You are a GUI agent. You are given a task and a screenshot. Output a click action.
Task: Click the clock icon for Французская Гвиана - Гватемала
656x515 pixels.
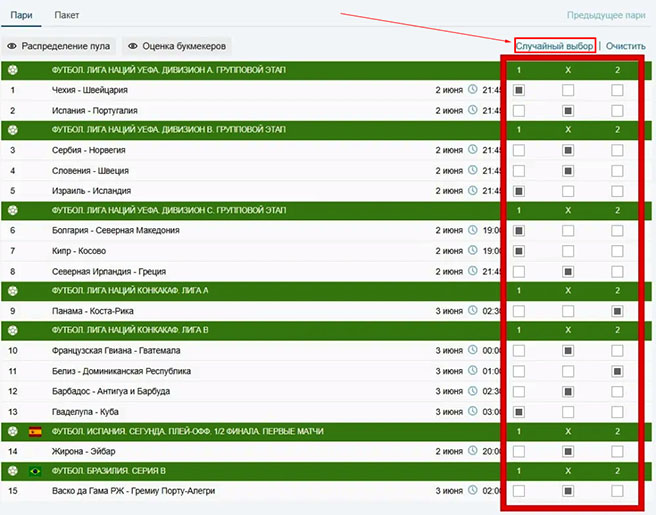coord(472,350)
